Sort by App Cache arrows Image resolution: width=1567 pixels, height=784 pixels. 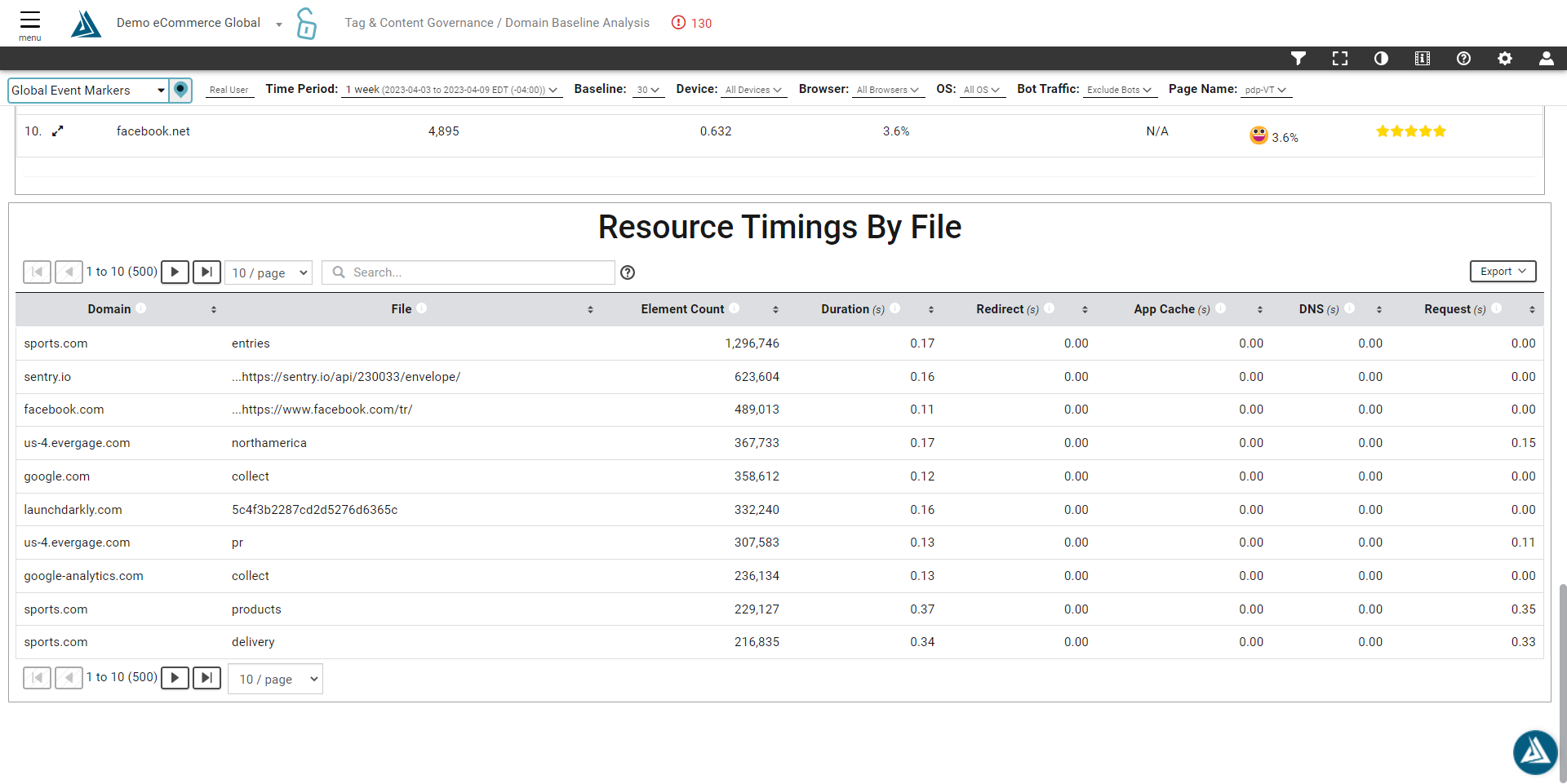[1260, 309]
